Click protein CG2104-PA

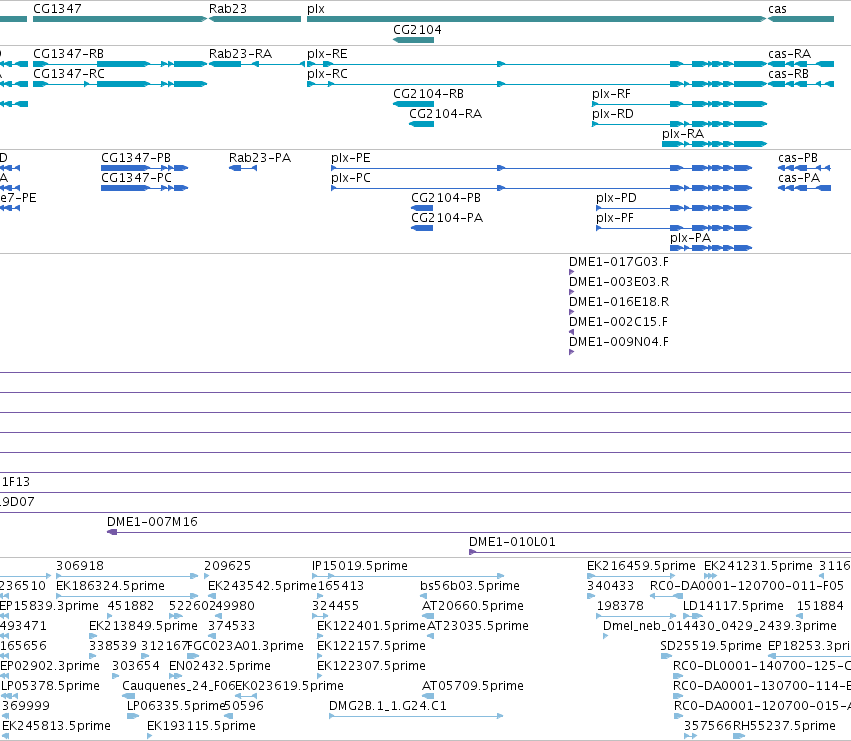(x=422, y=228)
